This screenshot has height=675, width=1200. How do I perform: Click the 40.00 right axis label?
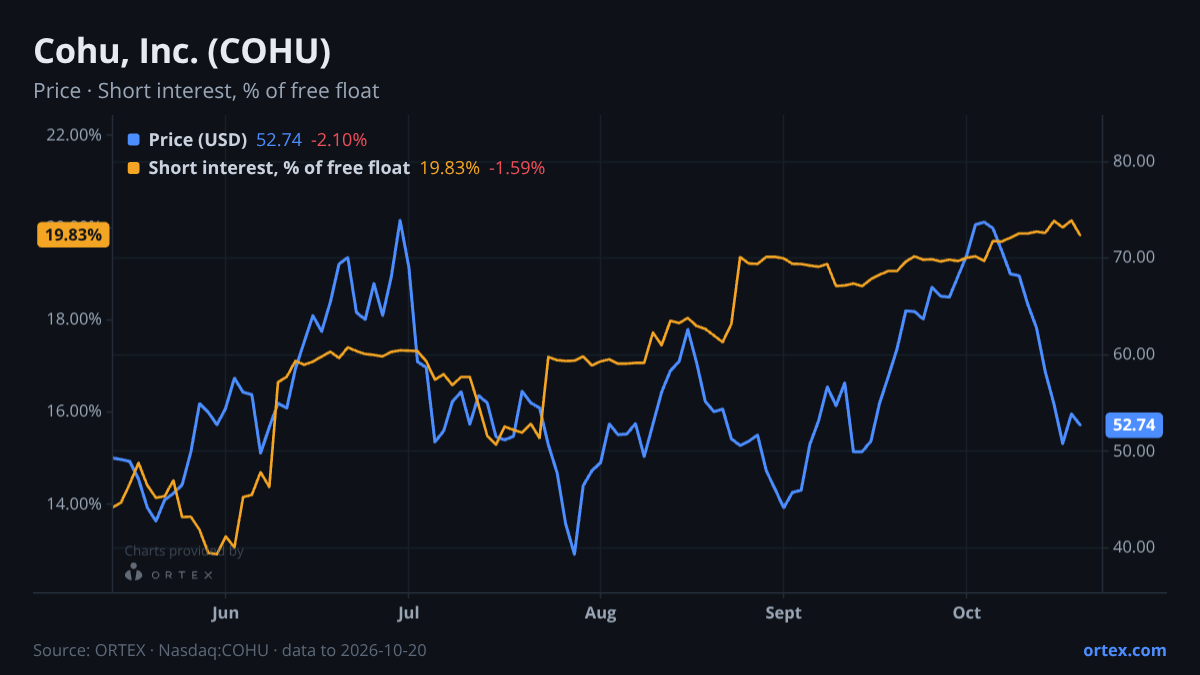pos(1134,547)
